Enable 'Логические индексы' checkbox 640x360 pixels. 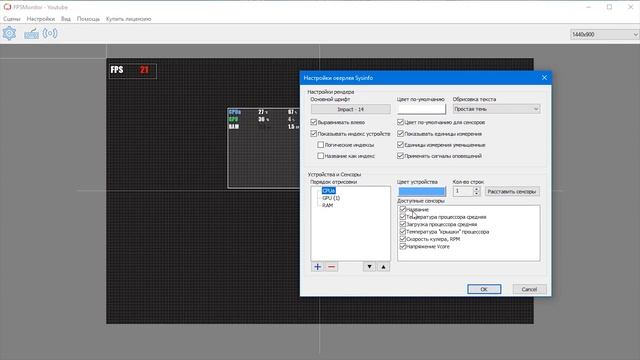coord(320,144)
